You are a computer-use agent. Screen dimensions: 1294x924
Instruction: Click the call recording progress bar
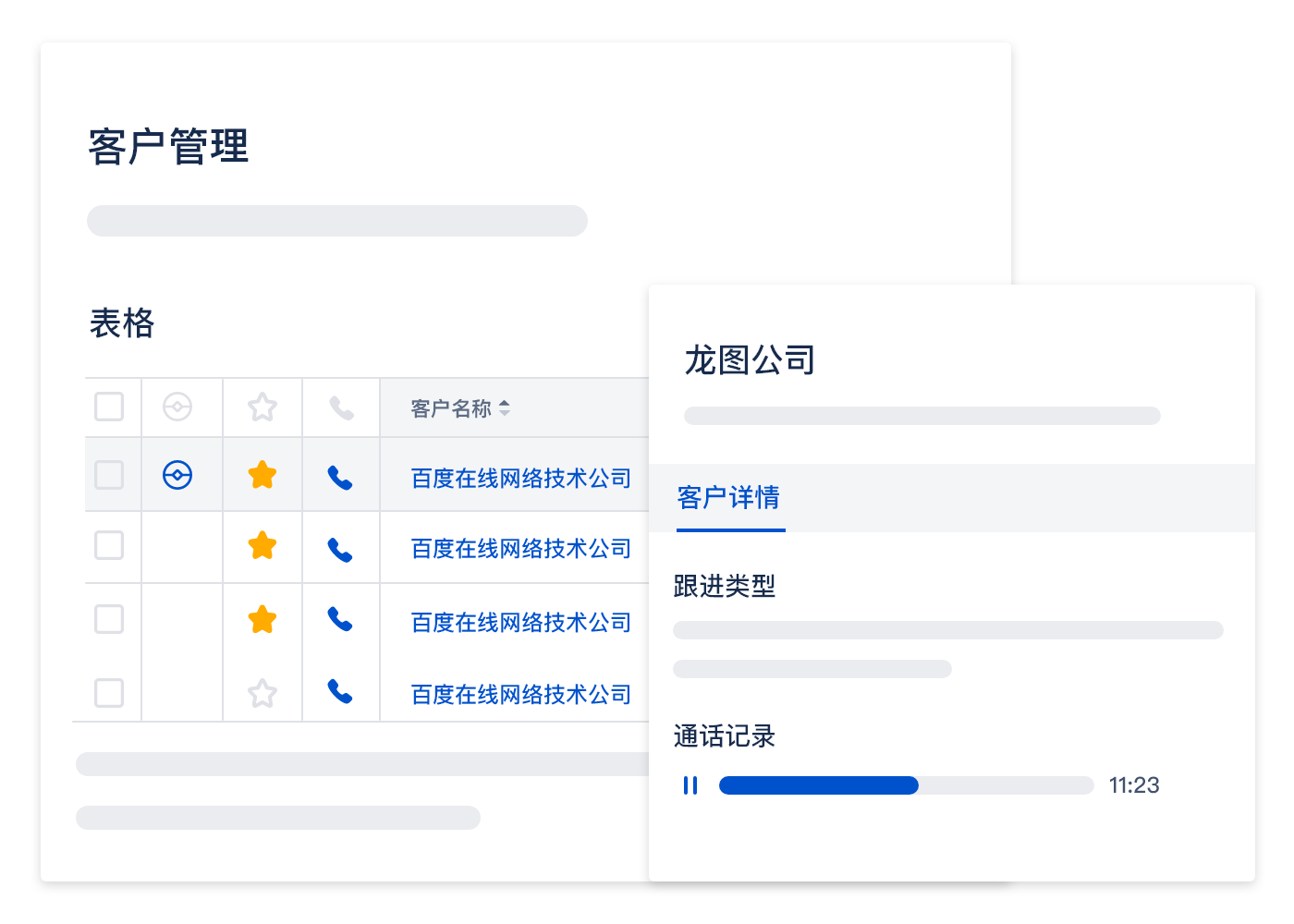[x=906, y=785]
